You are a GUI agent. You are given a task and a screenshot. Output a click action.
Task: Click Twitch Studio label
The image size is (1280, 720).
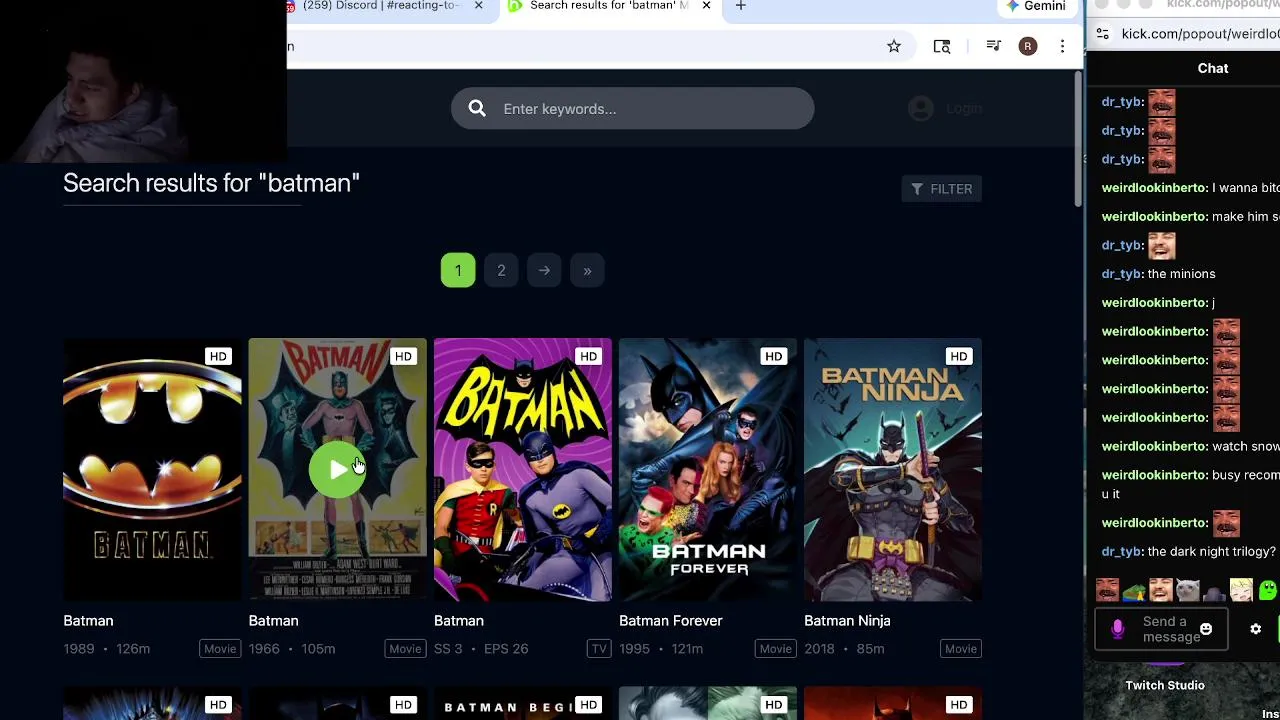point(1165,685)
